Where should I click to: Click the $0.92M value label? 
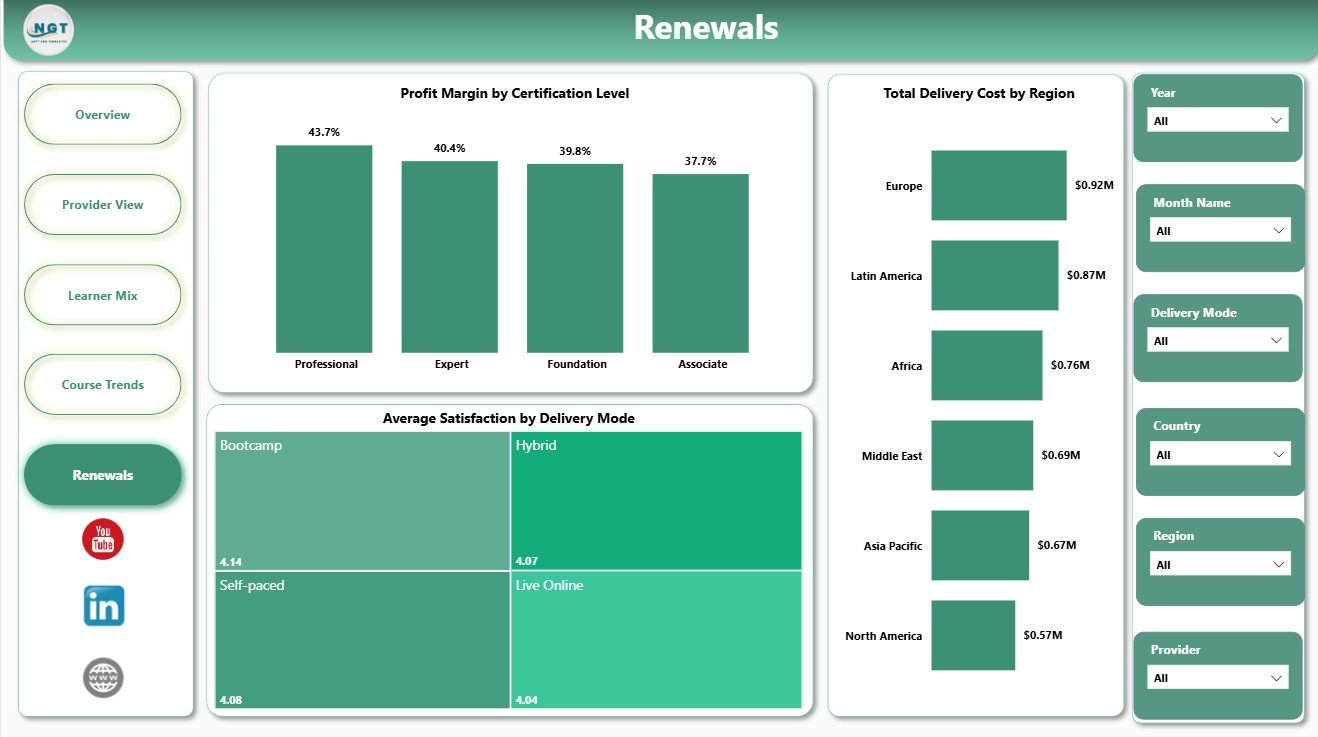pyautogui.click(x=1095, y=185)
